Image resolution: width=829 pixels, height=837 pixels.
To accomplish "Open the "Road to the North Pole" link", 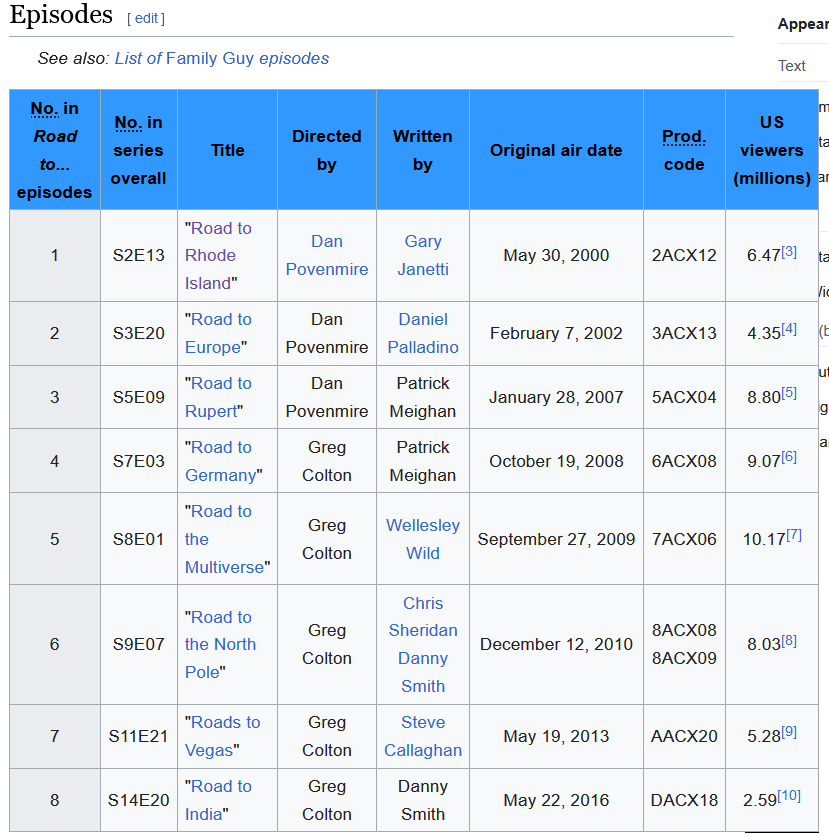I will click(x=220, y=644).
